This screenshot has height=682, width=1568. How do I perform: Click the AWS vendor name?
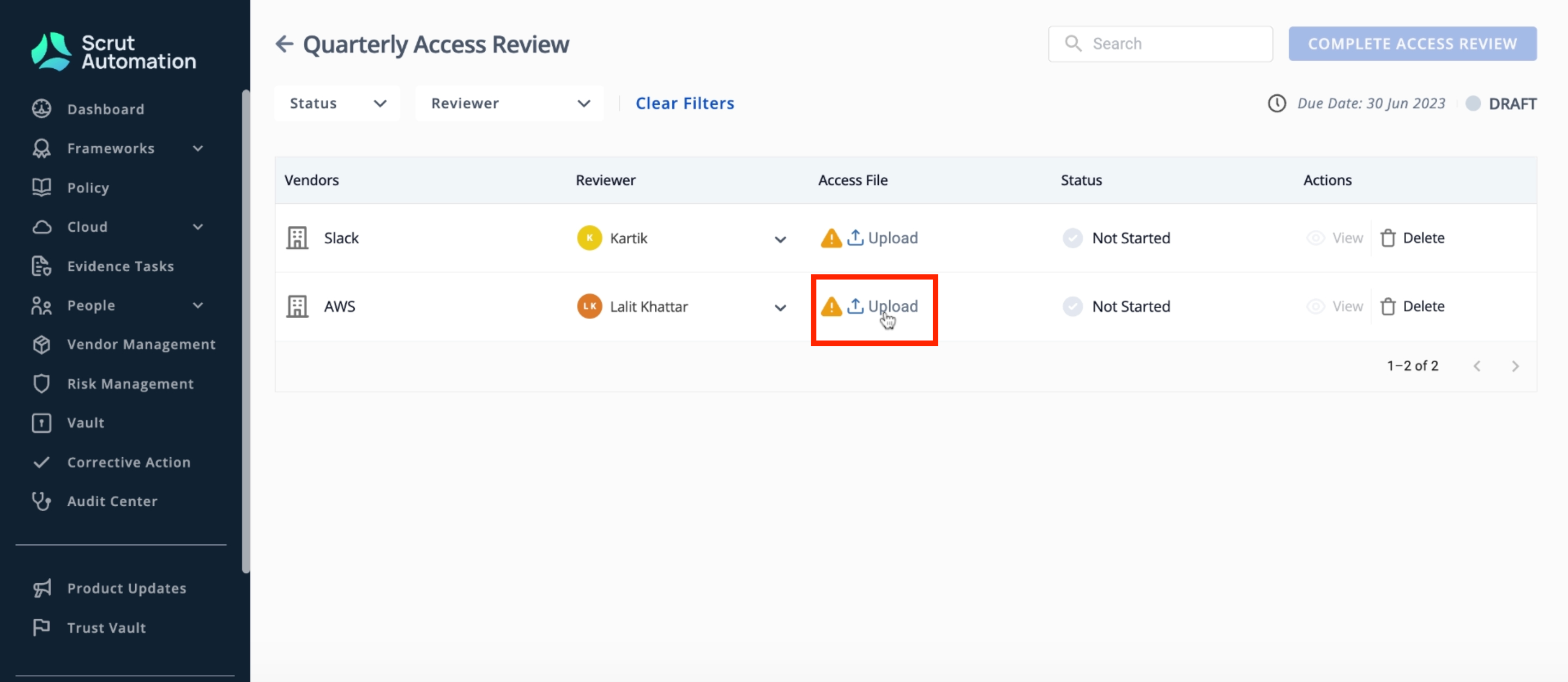tap(339, 306)
